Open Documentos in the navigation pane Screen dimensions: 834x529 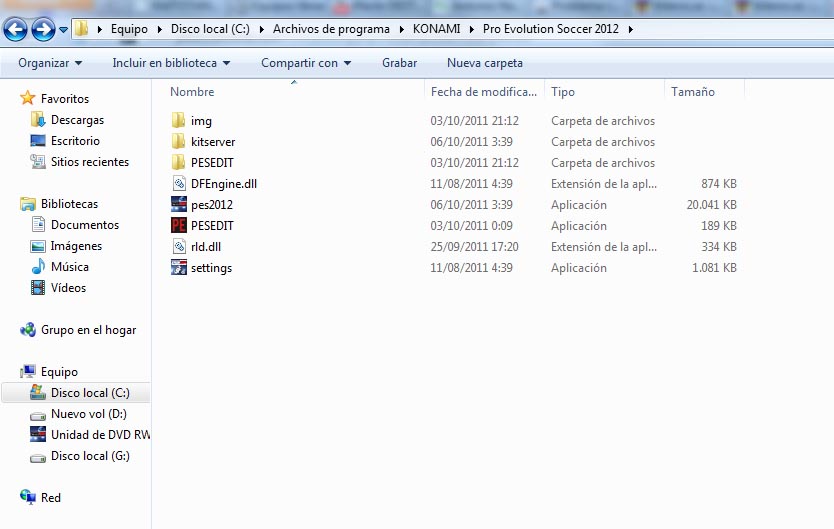click(x=85, y=224)
